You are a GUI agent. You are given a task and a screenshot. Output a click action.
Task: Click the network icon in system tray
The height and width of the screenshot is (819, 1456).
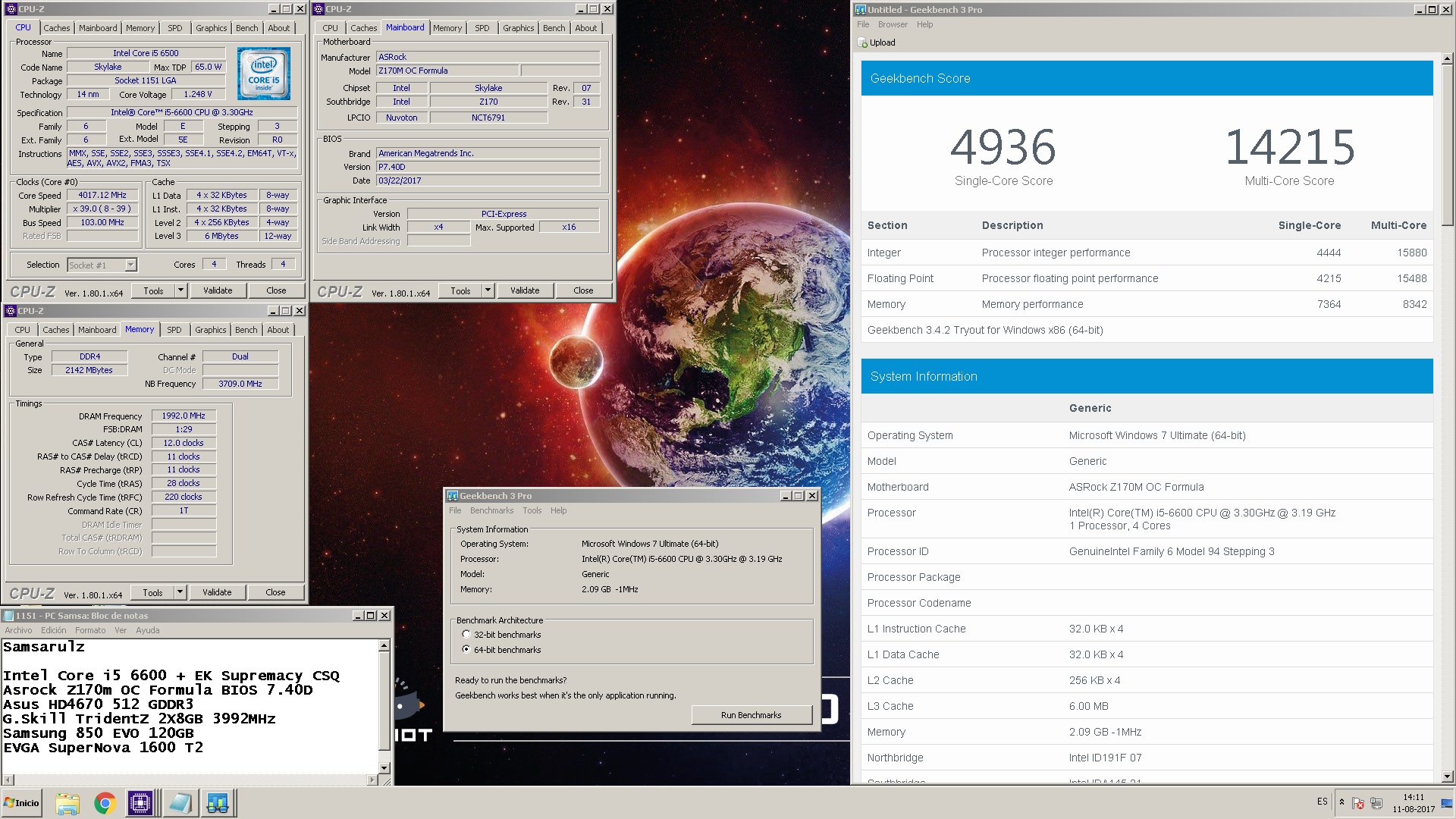(x=1377, y=803)
